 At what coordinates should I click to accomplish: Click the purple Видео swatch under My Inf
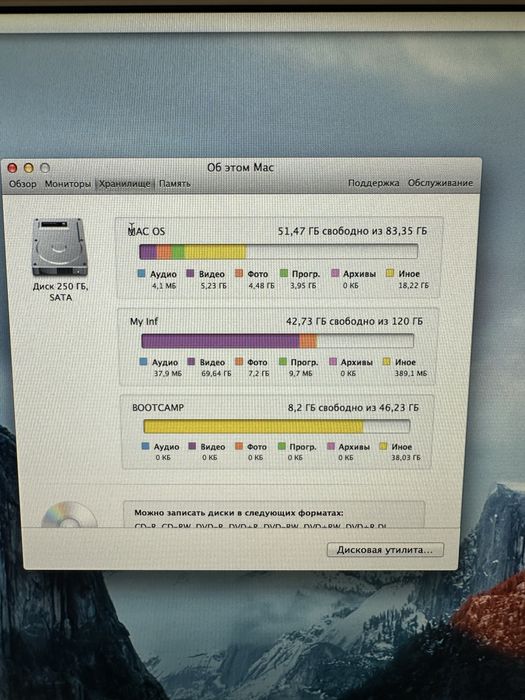point(192,362)
